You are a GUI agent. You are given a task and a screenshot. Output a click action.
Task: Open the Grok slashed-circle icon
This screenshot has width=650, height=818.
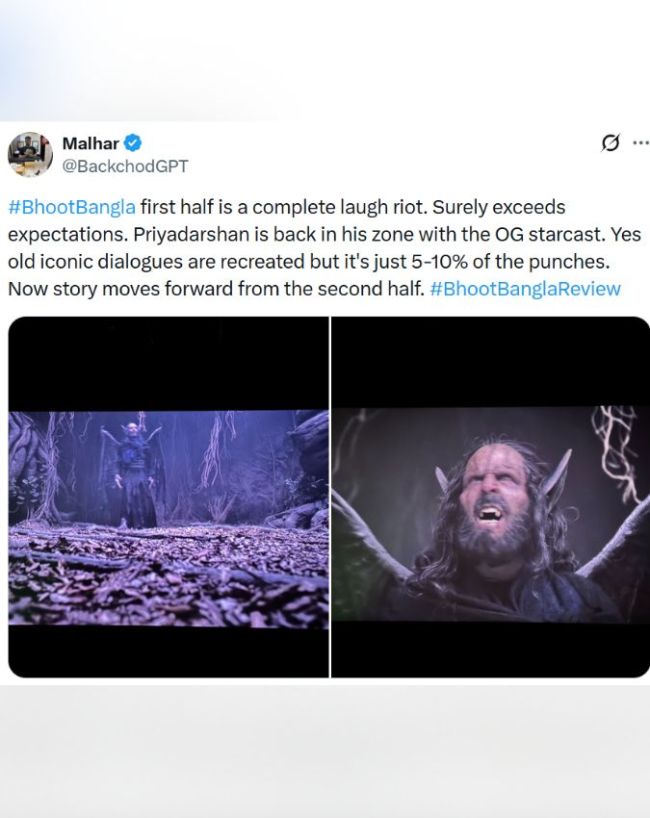(610, 142)
